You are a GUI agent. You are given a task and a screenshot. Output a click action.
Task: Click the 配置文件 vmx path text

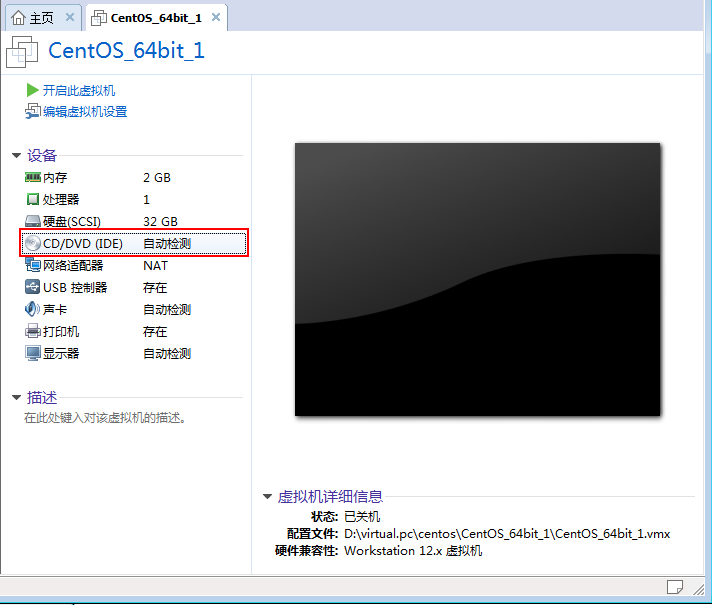click(507, 534)
